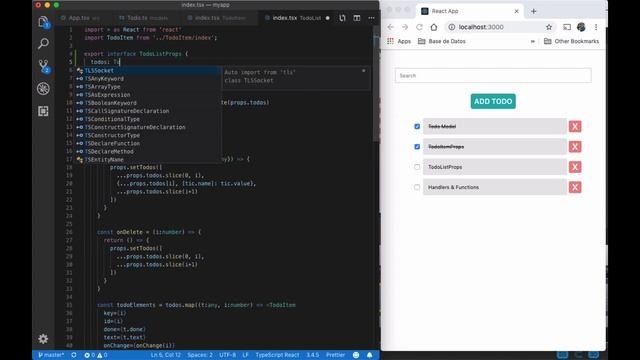Open the Source Control view

[43, 65]
